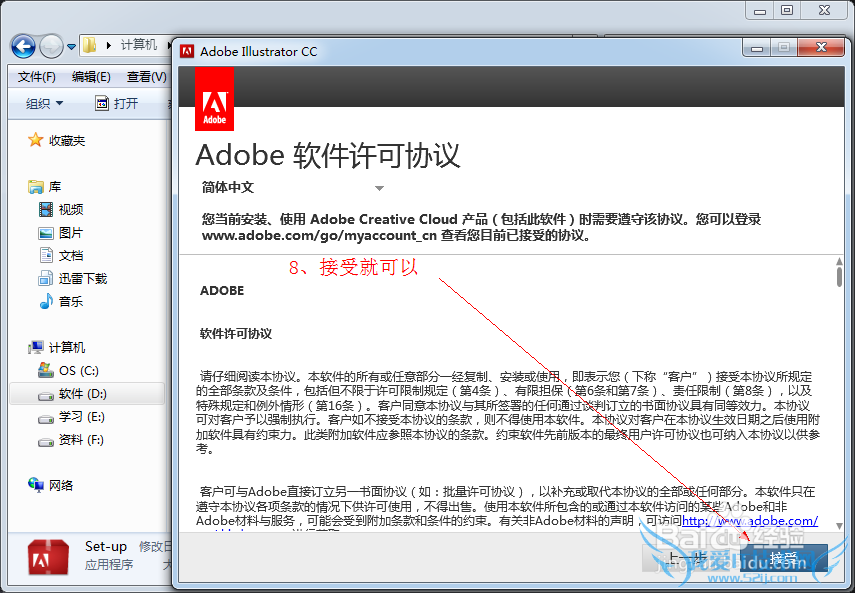855x593 pixels.
Task: Open the recent locations dropdown arrow in Explorer
Action: pyautogui.click(x=72, y=47)
